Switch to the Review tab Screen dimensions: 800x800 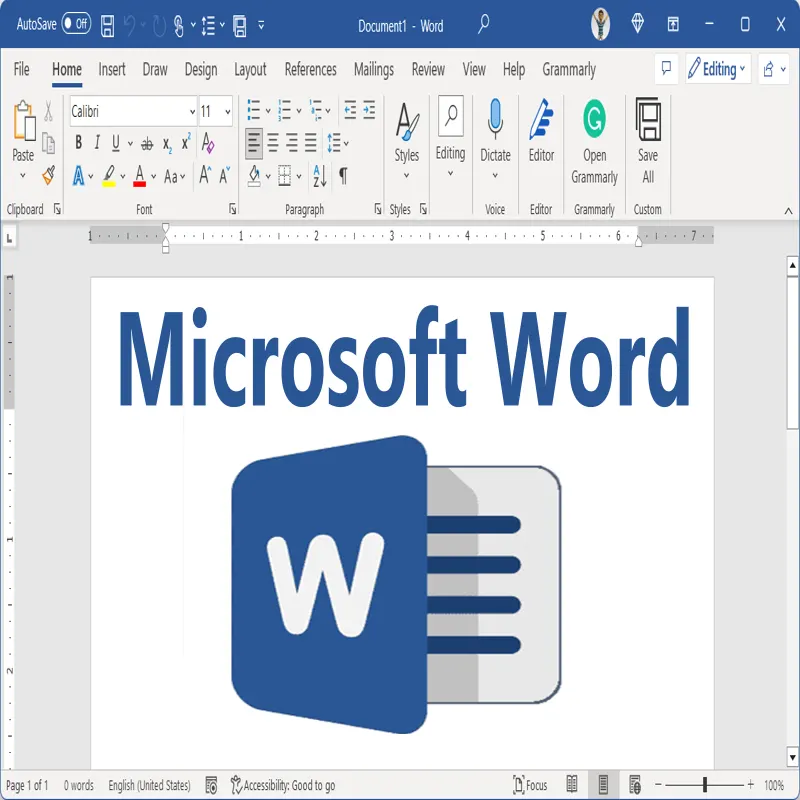pos(428,69)
